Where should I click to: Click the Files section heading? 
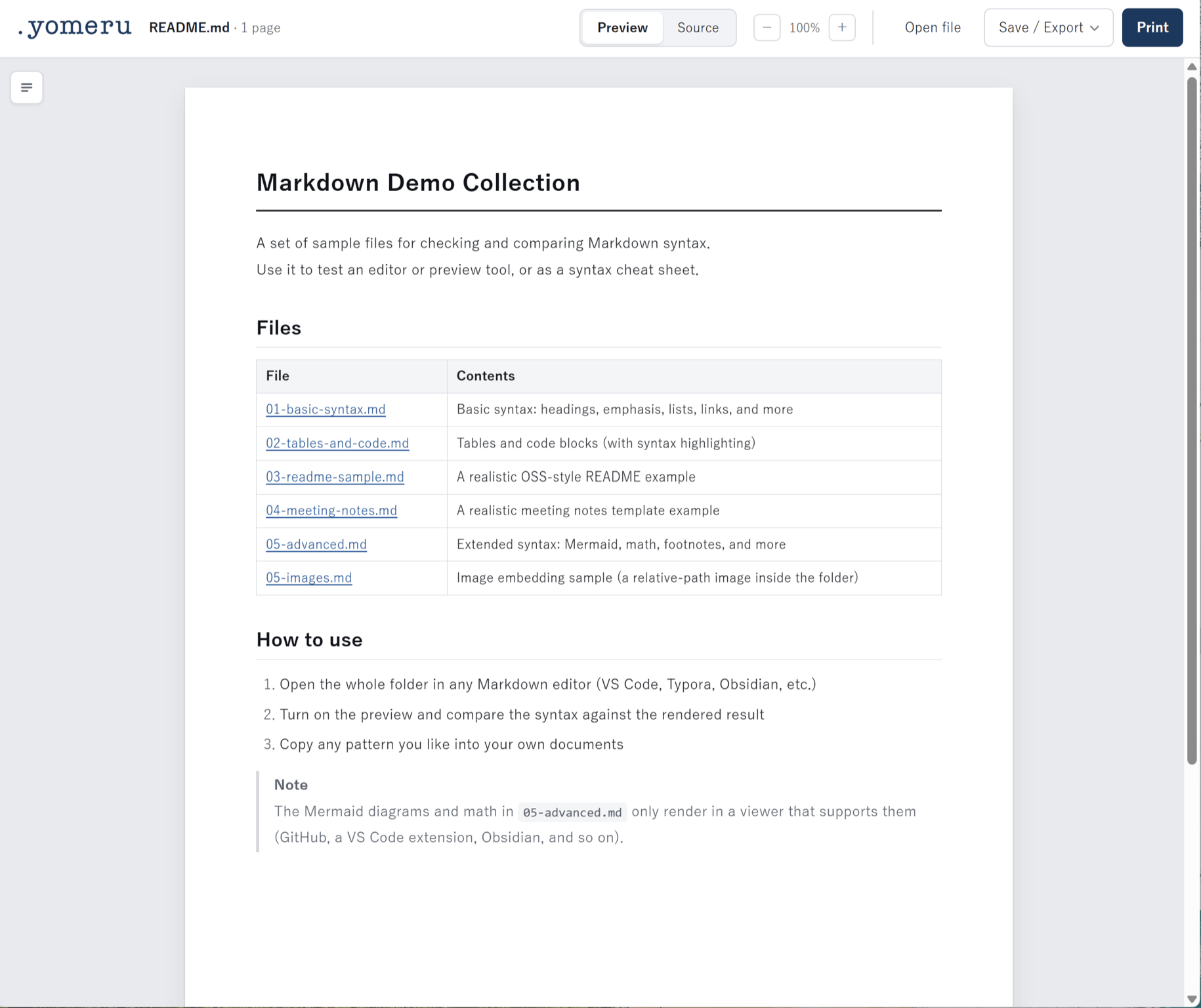(x=278, y=327)
